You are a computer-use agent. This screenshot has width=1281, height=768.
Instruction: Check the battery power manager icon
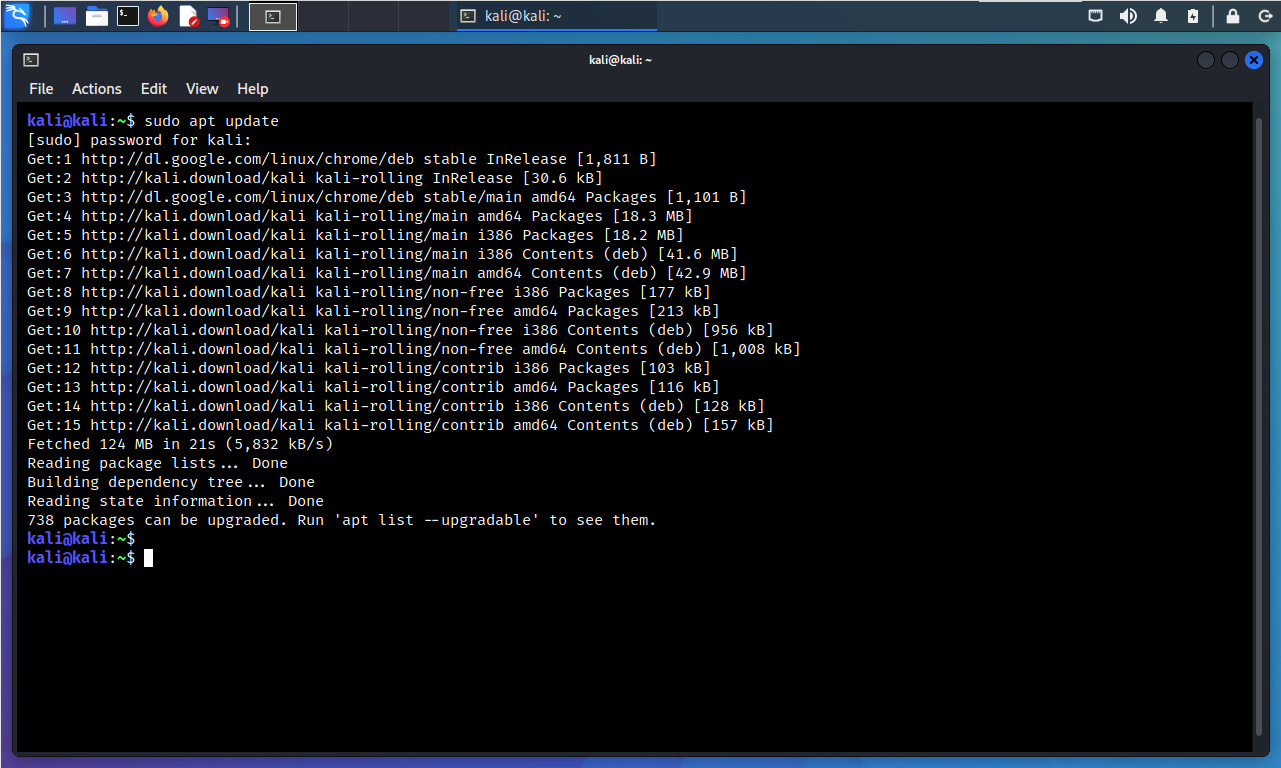(1193, 16)
